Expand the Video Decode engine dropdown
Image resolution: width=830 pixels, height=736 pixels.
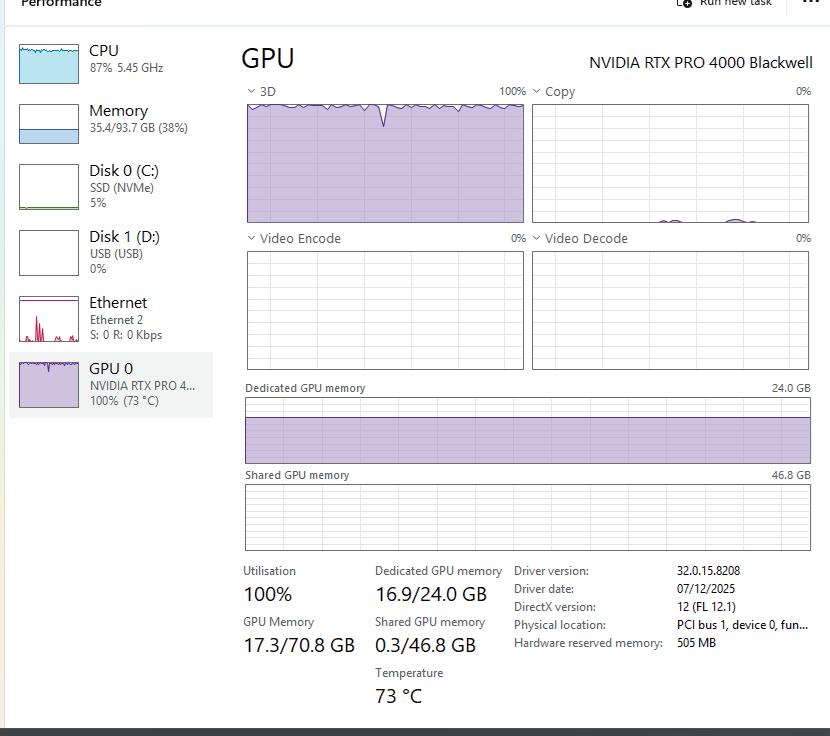537,238
